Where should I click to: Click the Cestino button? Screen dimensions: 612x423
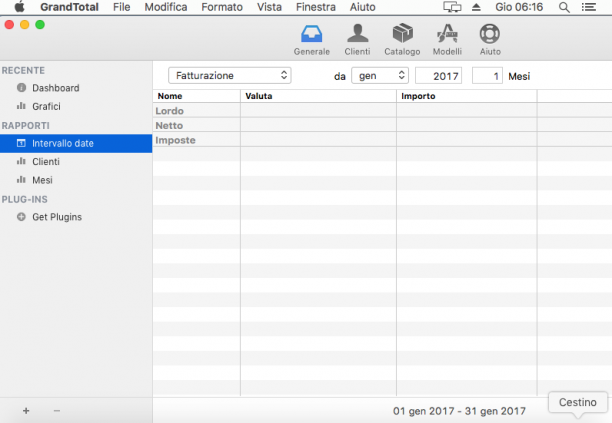(x=578, y=402)
